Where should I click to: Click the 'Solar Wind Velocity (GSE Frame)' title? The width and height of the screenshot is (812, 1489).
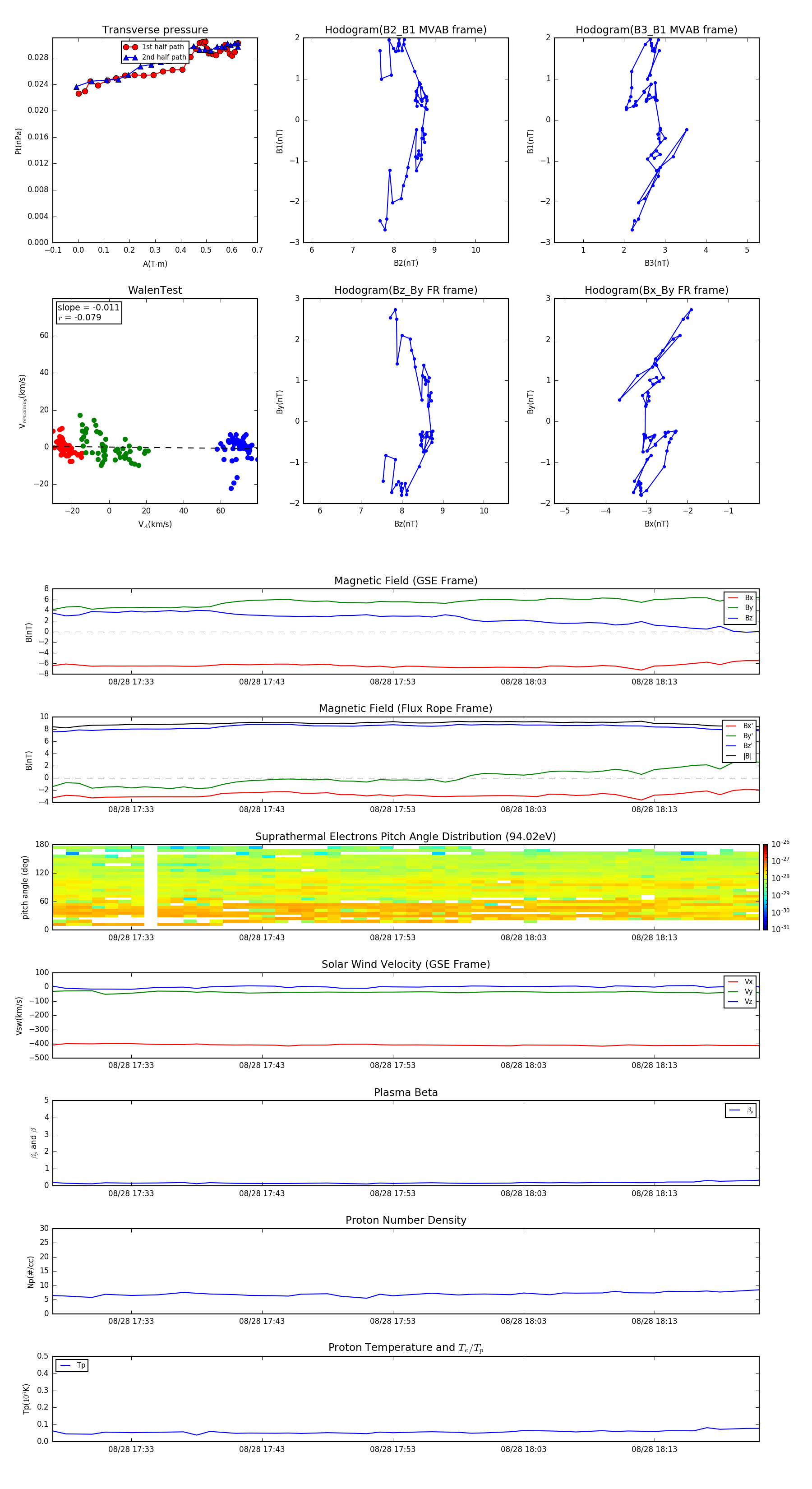[x=406, y=965]
